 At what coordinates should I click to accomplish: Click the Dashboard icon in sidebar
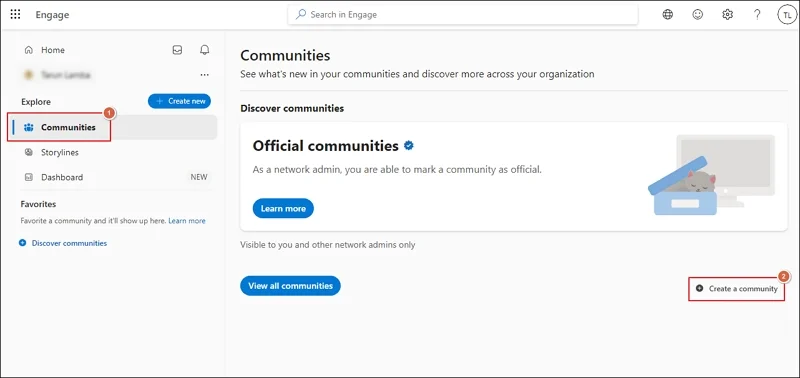click(29, 177)
